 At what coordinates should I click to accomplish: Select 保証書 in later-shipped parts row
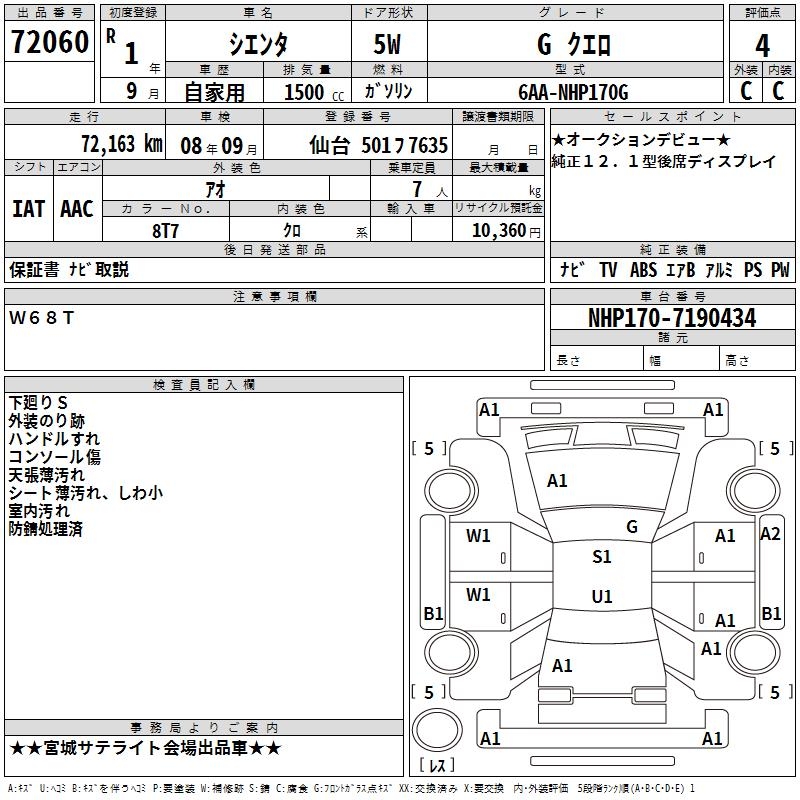[x=34, y=269]
